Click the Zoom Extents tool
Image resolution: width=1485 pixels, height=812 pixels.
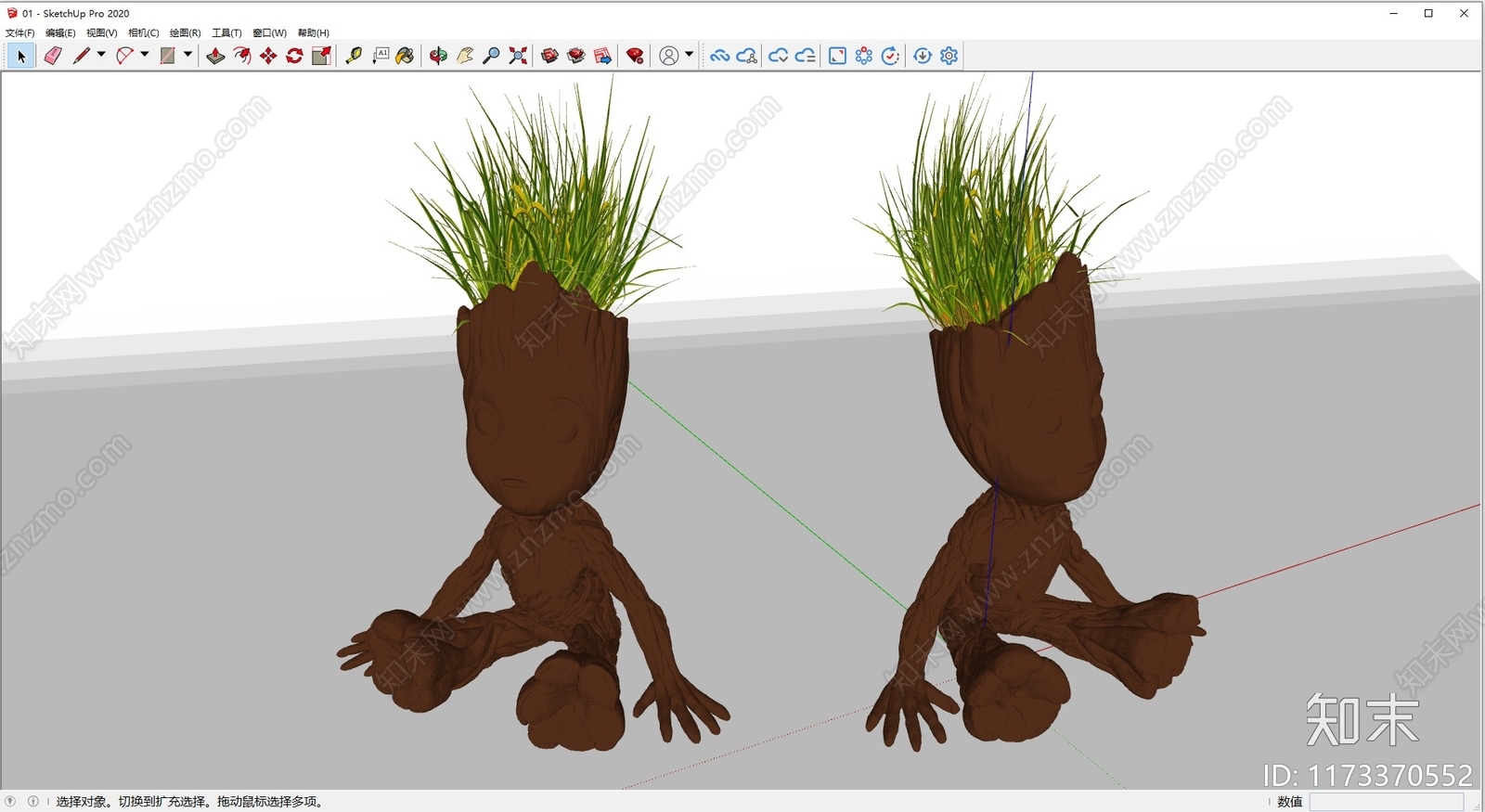[518, 57]
